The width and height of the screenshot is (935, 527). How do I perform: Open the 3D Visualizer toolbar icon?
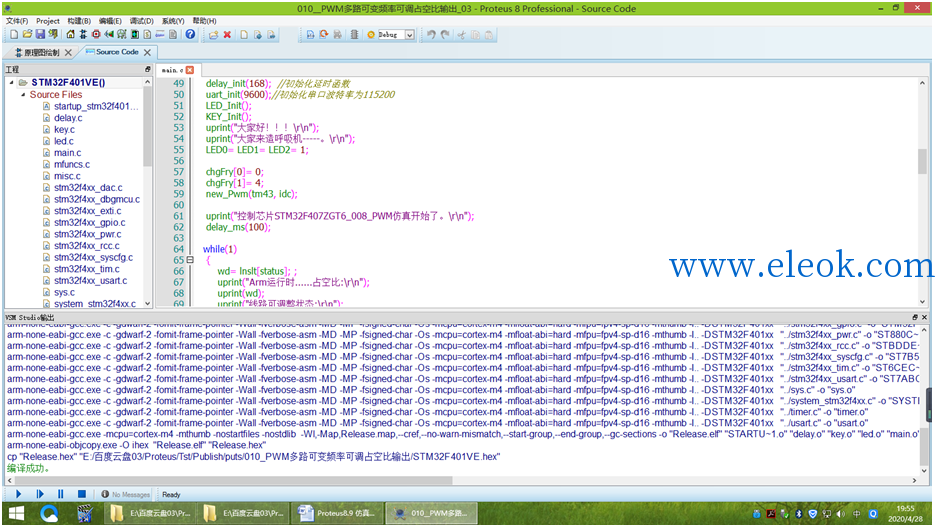point(109,35)
